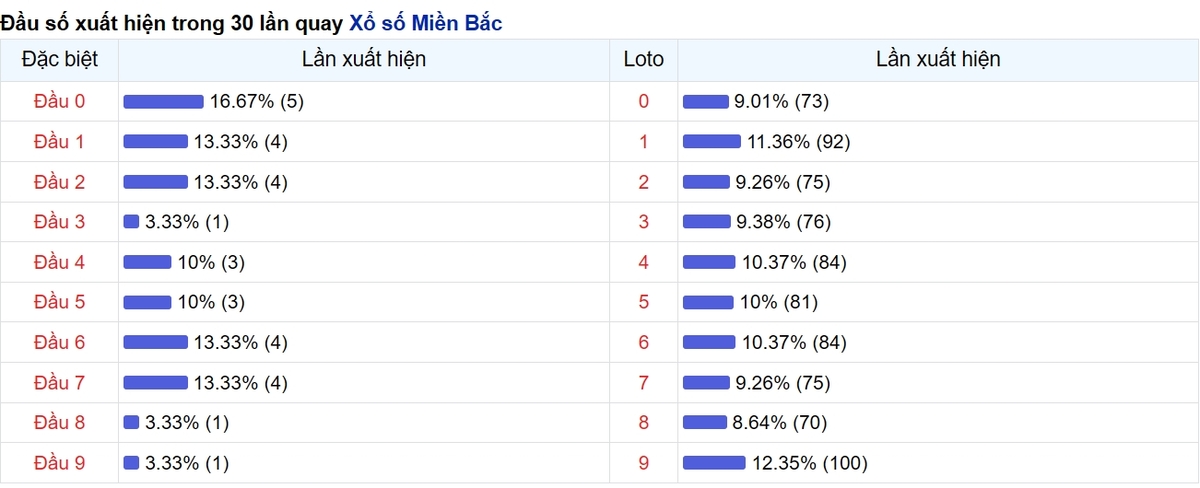1200x488 pixels.
Task: Click Loto 8 bar showing 8.64% (70)
Action: click(x=705, y=423)
